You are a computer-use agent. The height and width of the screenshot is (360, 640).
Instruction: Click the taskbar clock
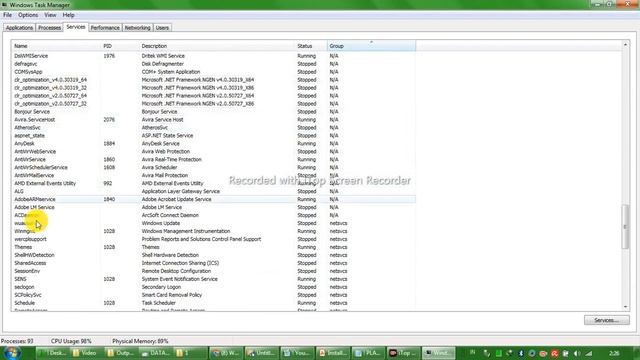[614, 353]
